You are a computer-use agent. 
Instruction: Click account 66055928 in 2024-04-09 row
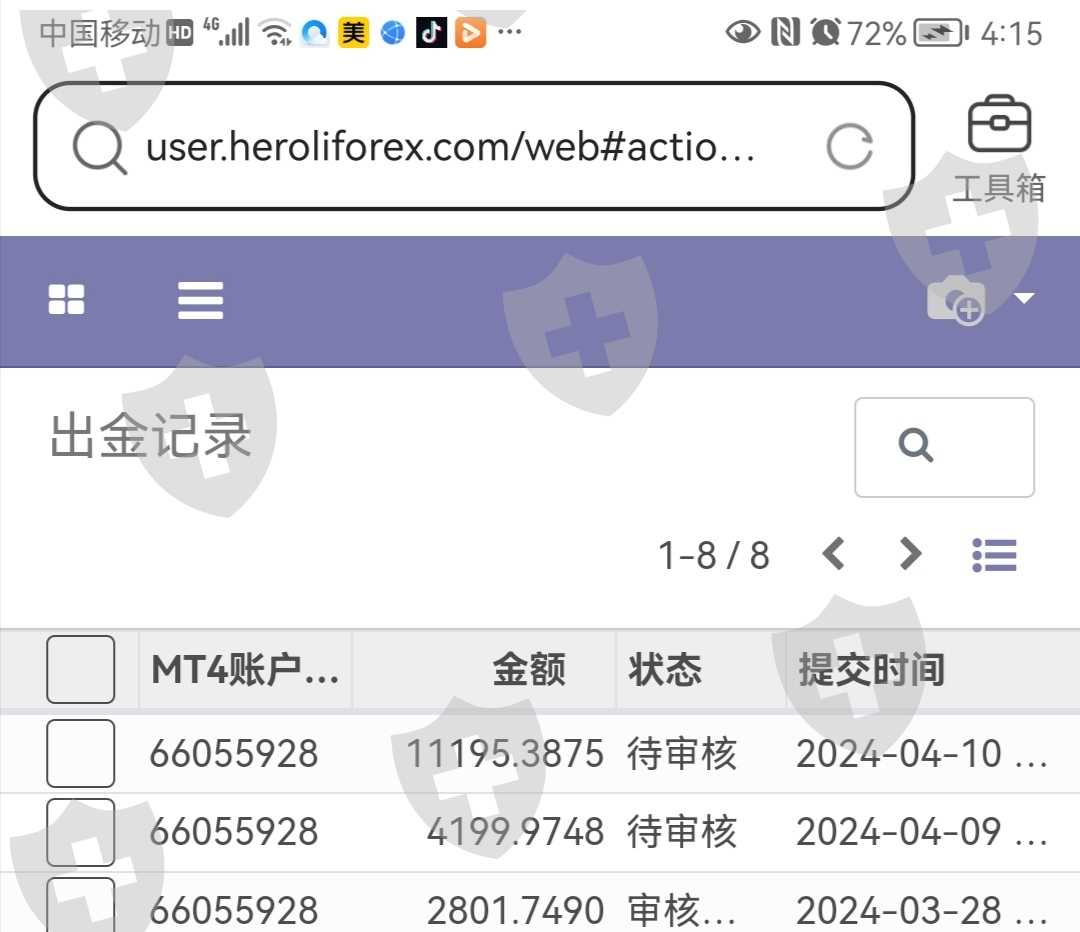click(x=233, y=832)
